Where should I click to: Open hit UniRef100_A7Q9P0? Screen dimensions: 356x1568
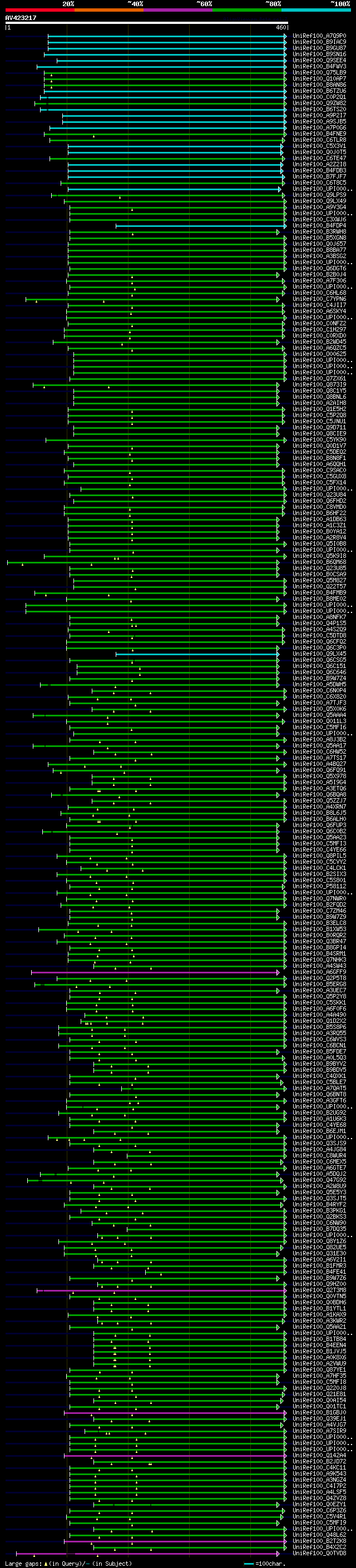319,36
